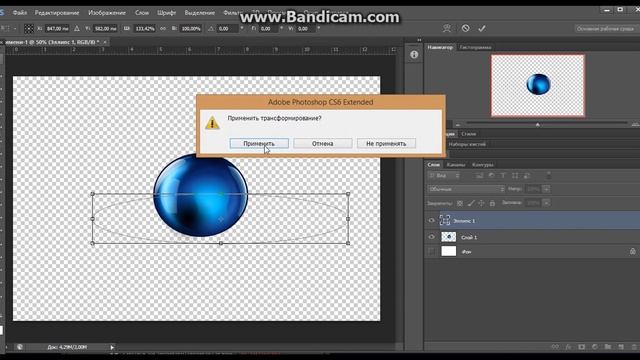This screenshot has width=640, height=360.
Task: Click the height percentage field
Action: pos(191,29)
